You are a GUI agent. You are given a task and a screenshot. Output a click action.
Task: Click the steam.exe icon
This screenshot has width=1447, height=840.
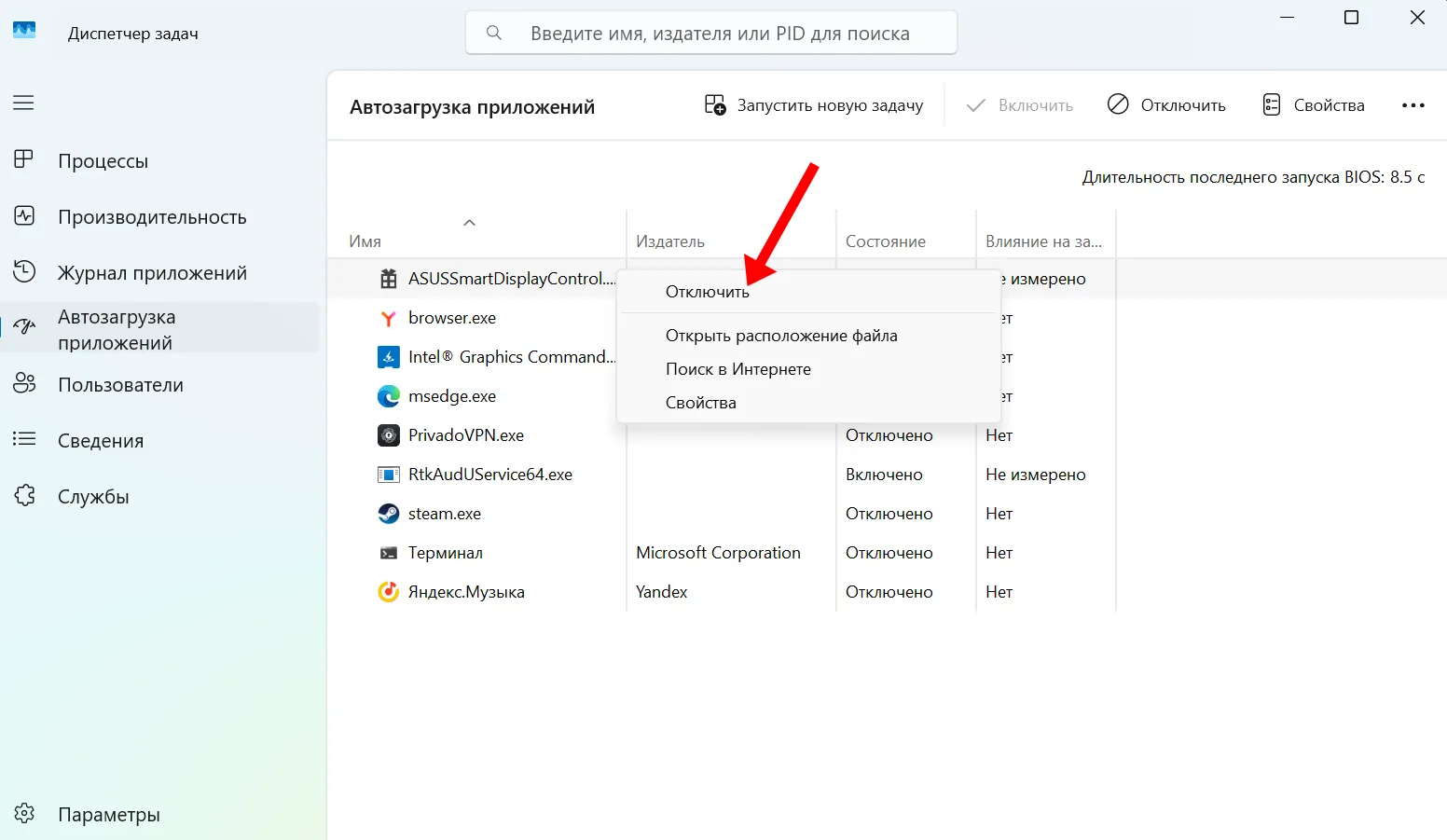pyautogui.click(x=389, y=514)
